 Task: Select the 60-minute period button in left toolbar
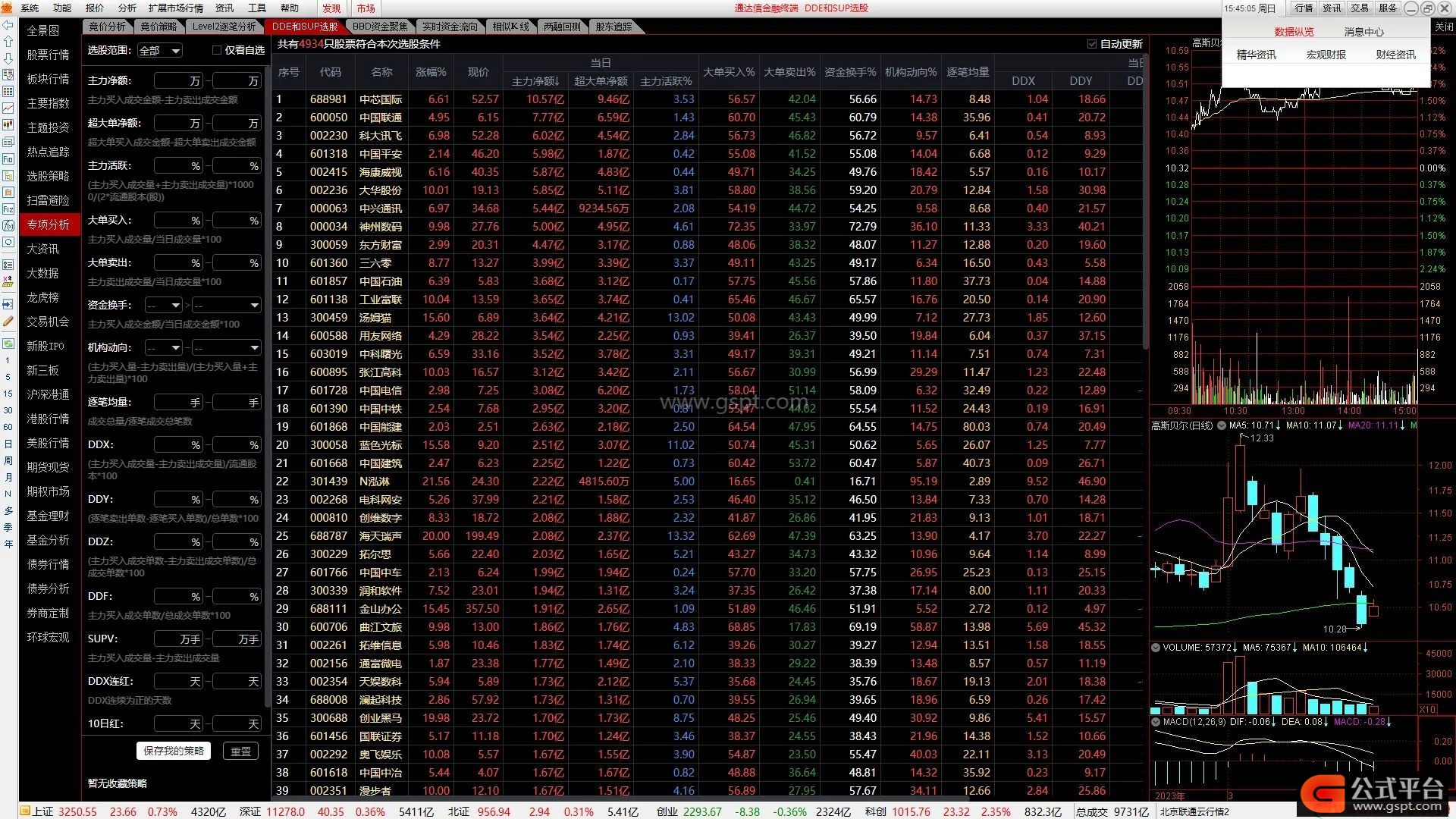(x=8, y=427)
